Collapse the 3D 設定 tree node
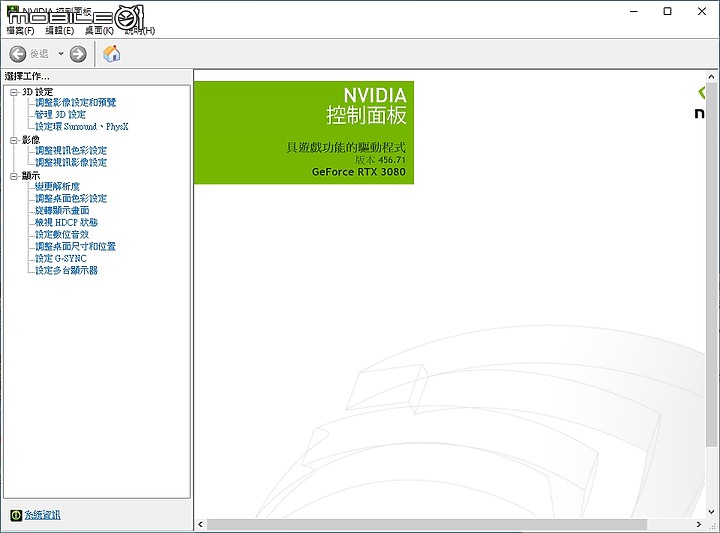Viewport: 720px width, 533px height. (x=14, y=92)
